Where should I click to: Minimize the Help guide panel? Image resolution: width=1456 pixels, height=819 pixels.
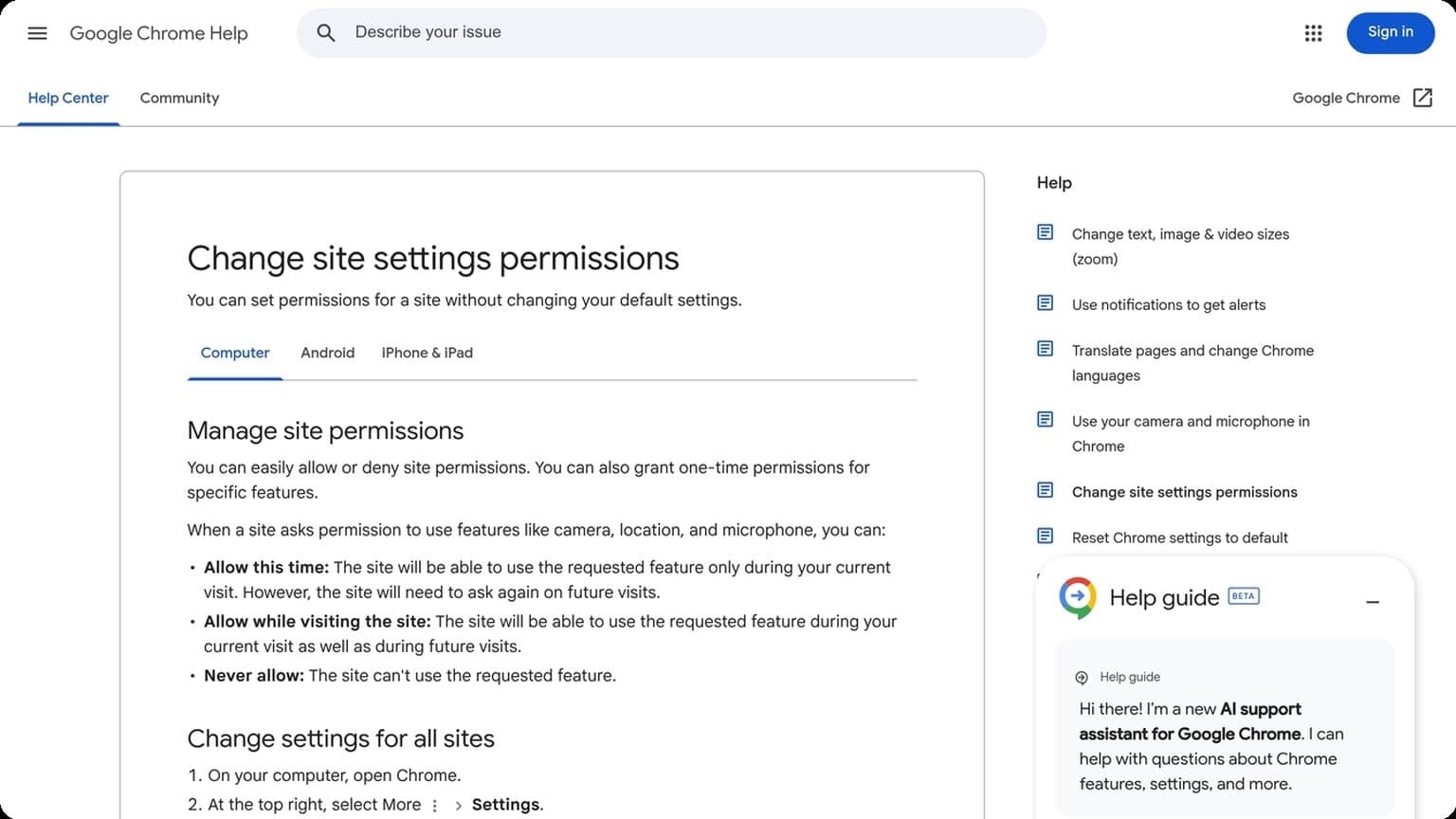point(1373,602)
